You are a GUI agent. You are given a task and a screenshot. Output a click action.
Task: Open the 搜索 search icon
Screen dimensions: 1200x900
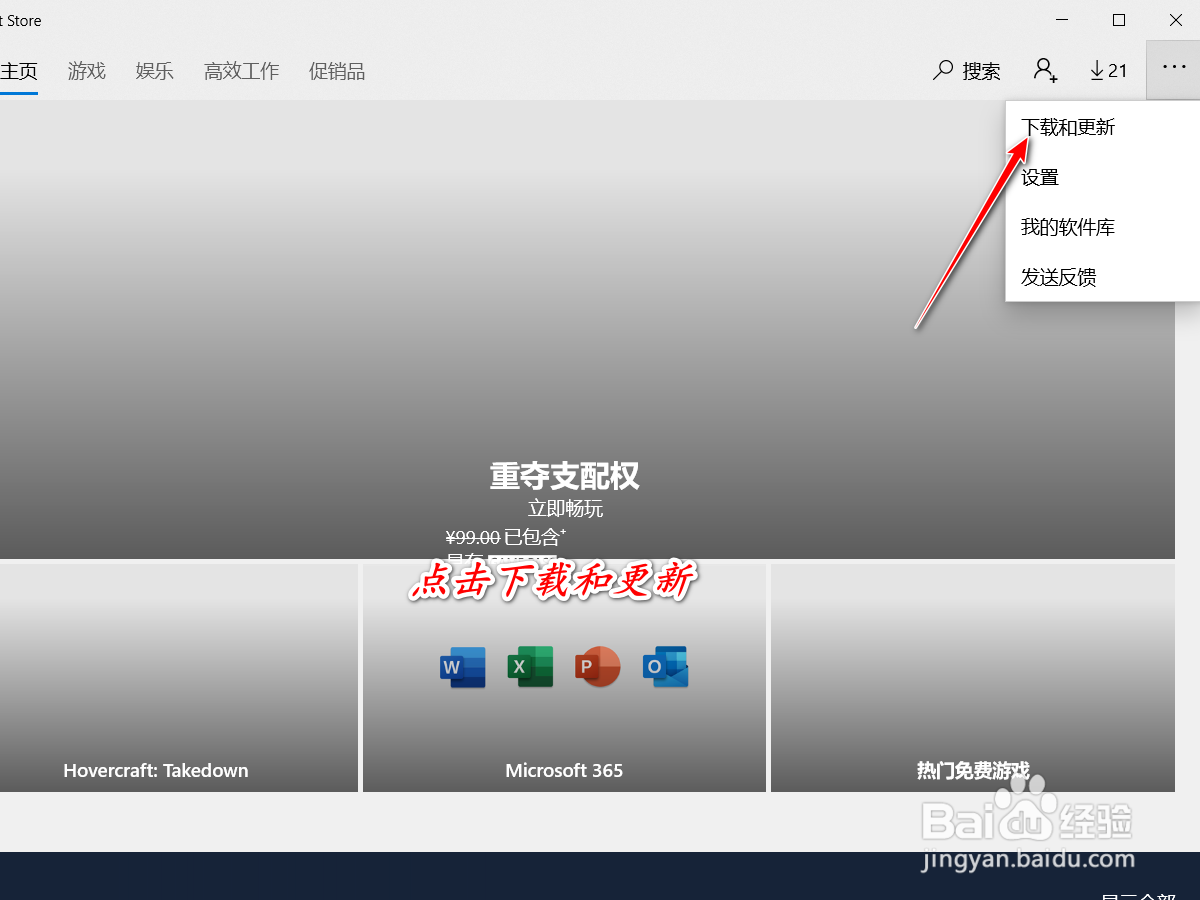coord(965,70)
